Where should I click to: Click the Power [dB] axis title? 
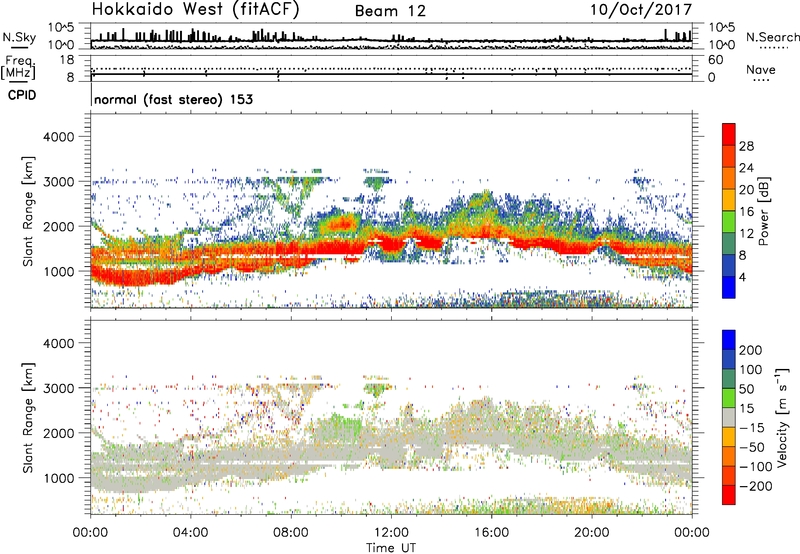(763, 211)
